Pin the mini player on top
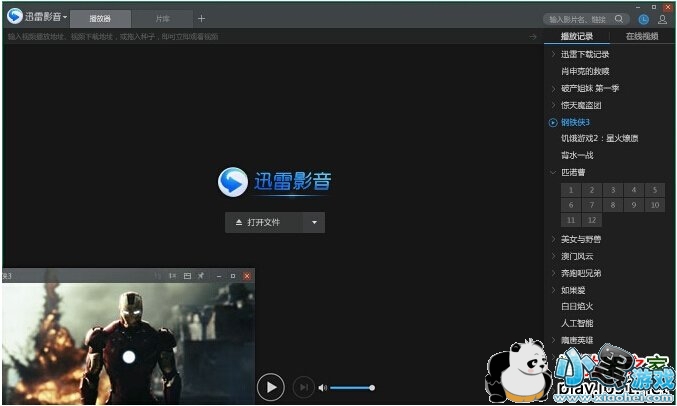 pos(201,276)
